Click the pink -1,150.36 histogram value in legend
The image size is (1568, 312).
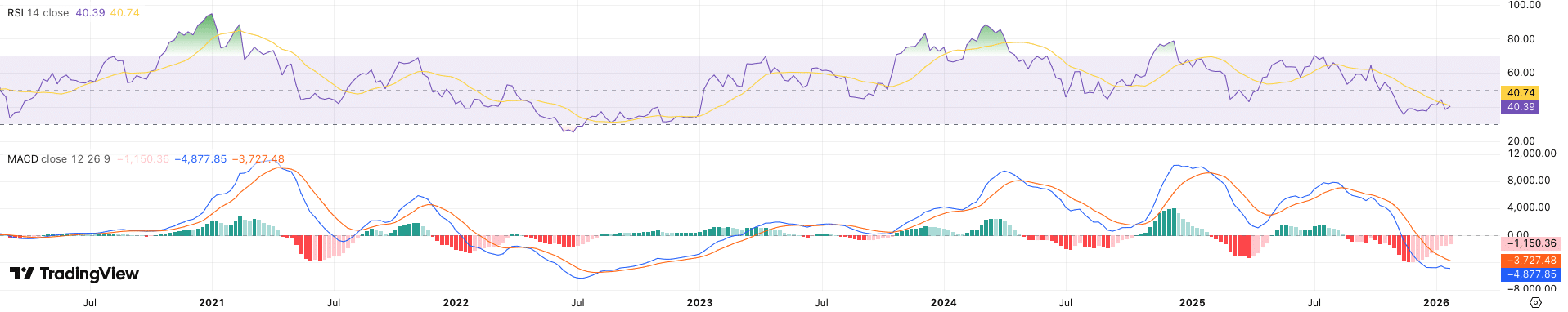[x=143, y=159]
